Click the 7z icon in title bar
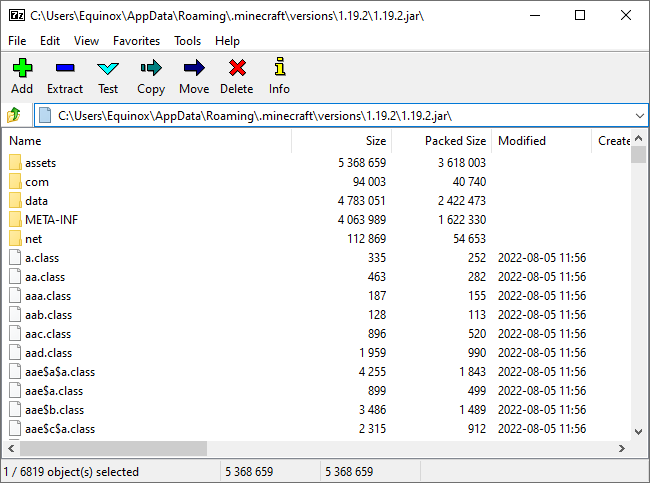The height and width of the screenshot is (483, 650). tap(17, 16)
